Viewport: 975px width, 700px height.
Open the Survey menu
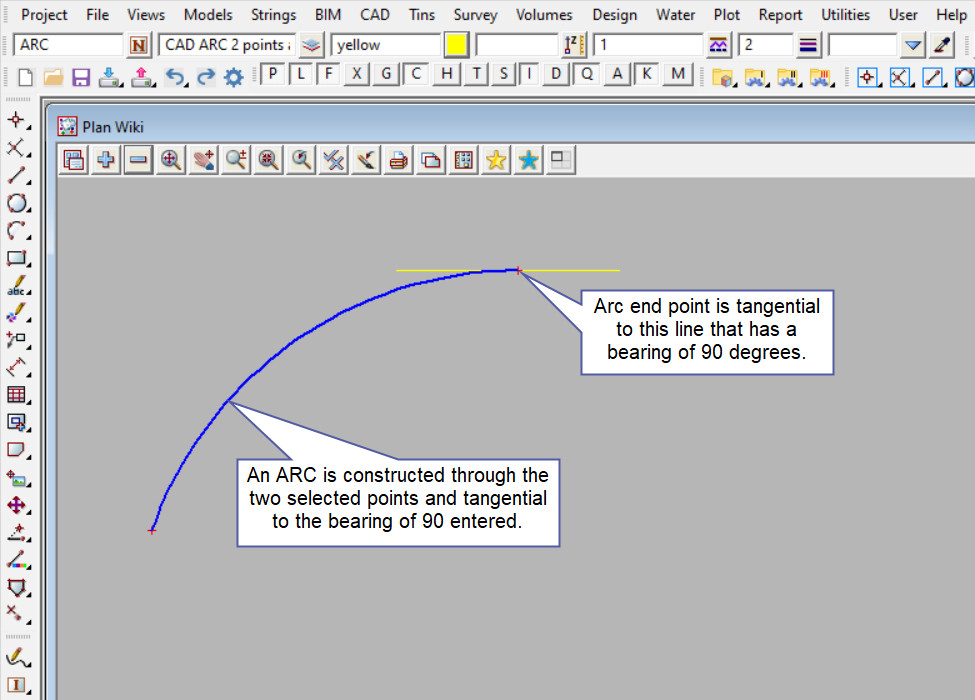point(475,14)
